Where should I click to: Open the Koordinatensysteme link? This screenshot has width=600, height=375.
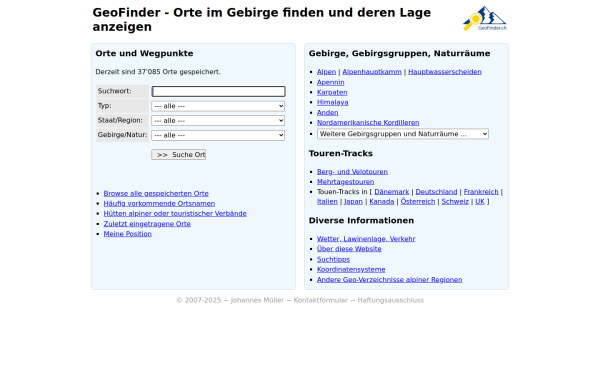[x=351, y=269]
